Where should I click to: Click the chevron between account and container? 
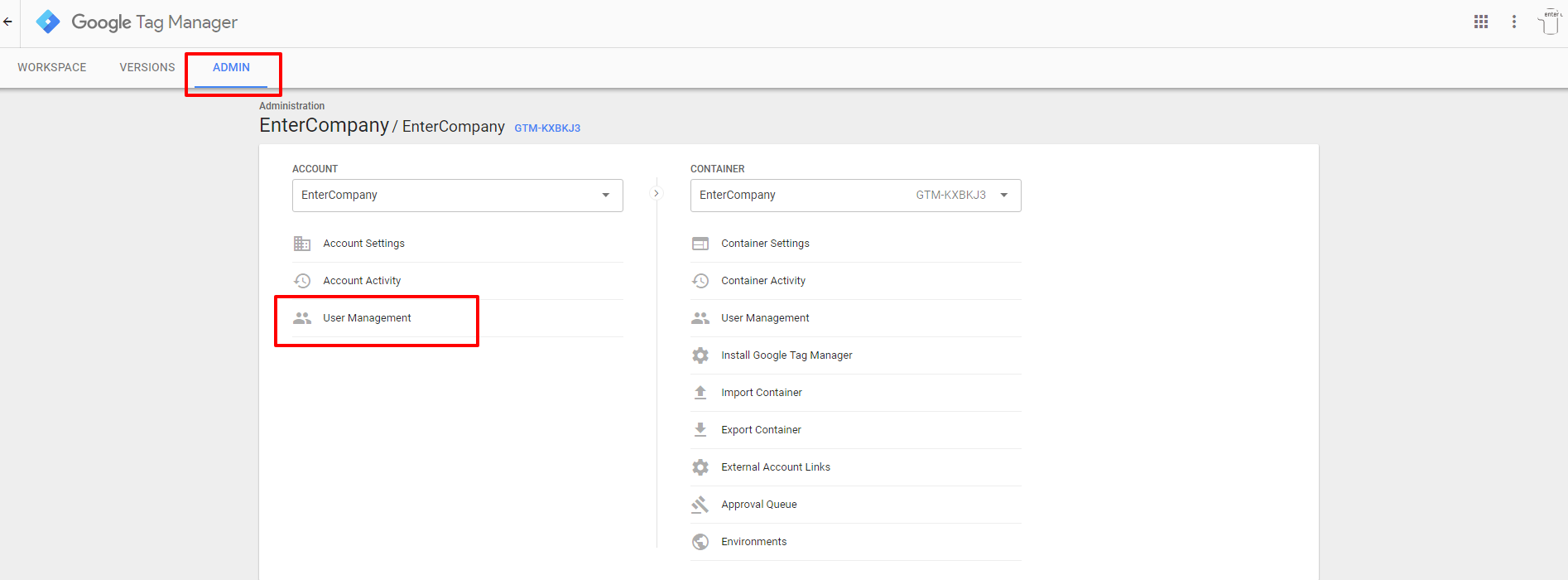click(x=657, y=193)
